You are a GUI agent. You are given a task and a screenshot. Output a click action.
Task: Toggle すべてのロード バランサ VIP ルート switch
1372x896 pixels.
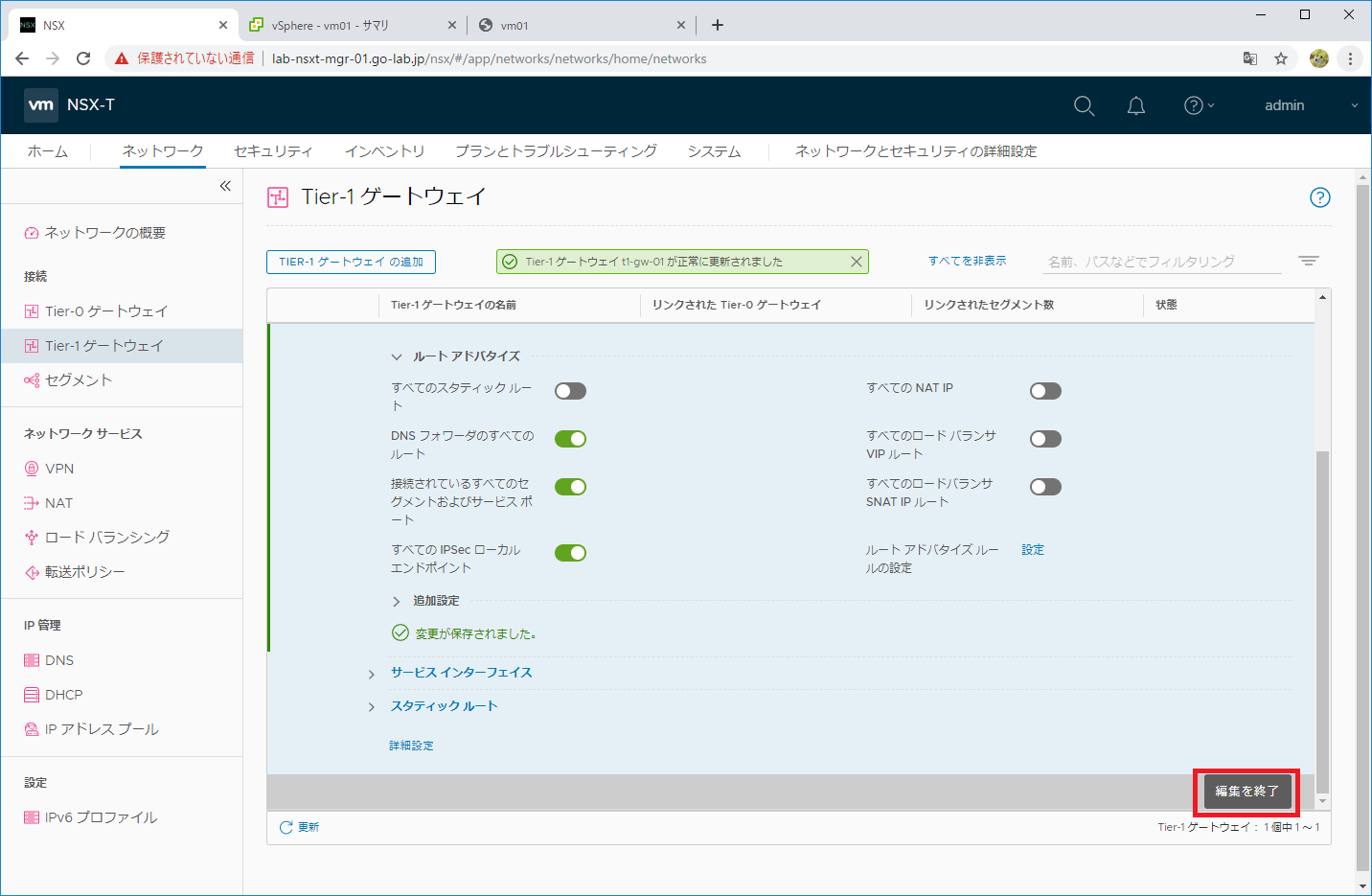[x=1045, y=439]
